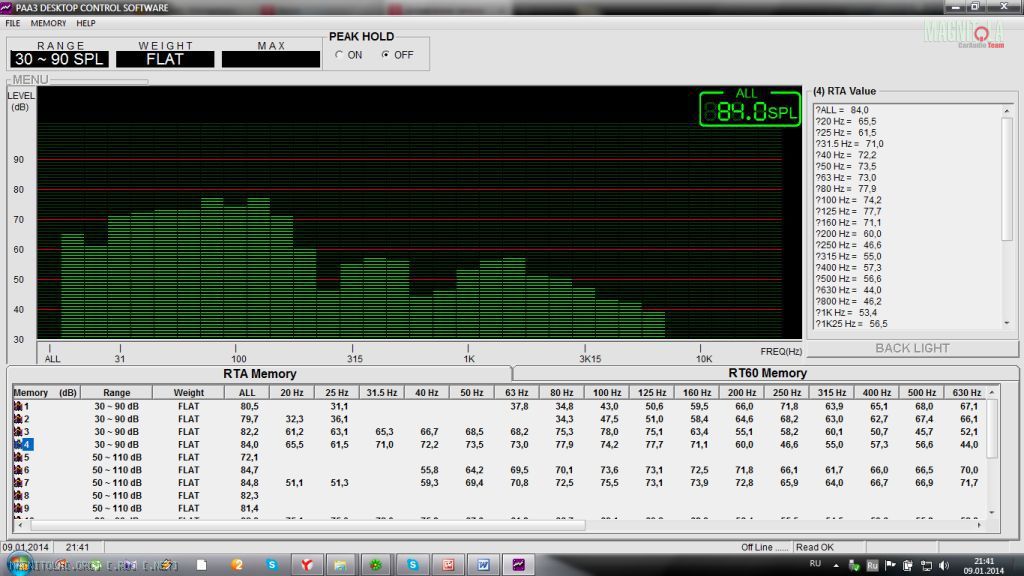
Task: Click the Range column header
Action: tap(116, 392)
